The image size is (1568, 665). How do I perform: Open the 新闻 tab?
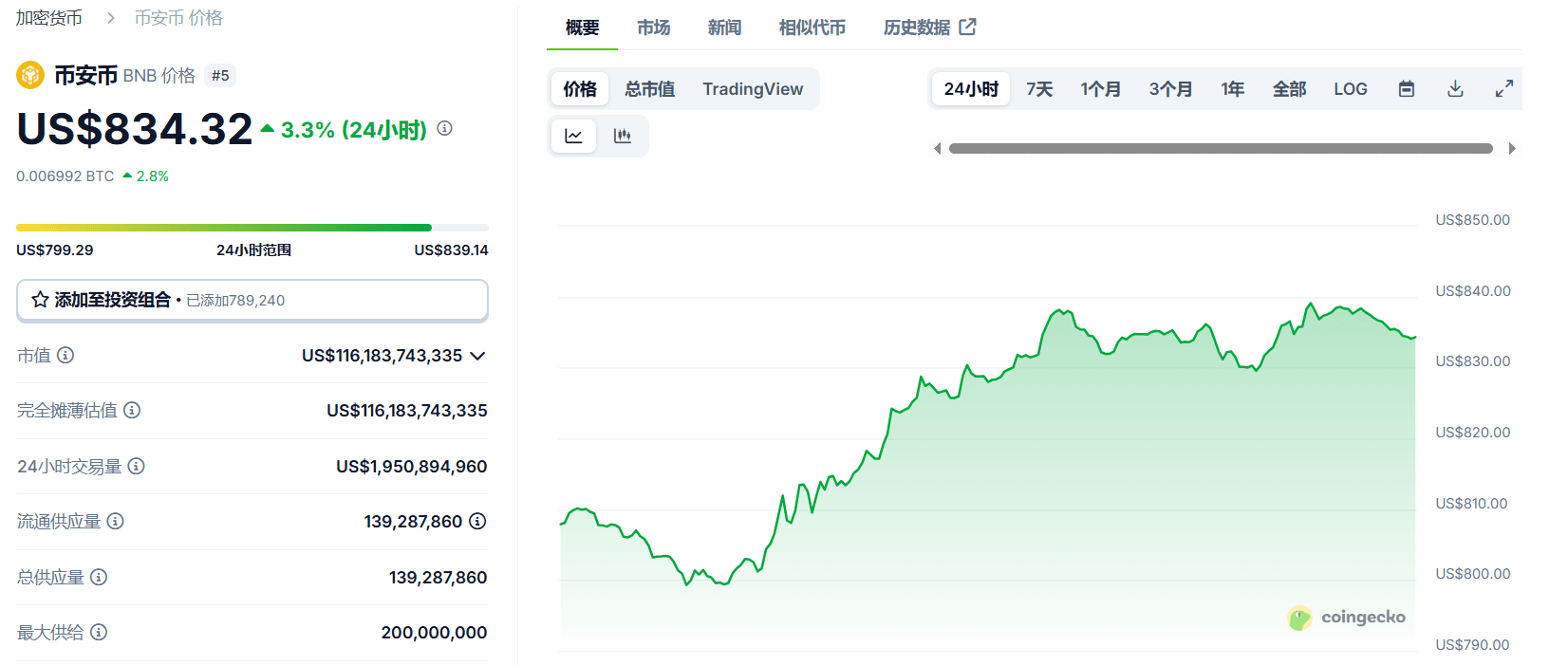tap(724, 28)
